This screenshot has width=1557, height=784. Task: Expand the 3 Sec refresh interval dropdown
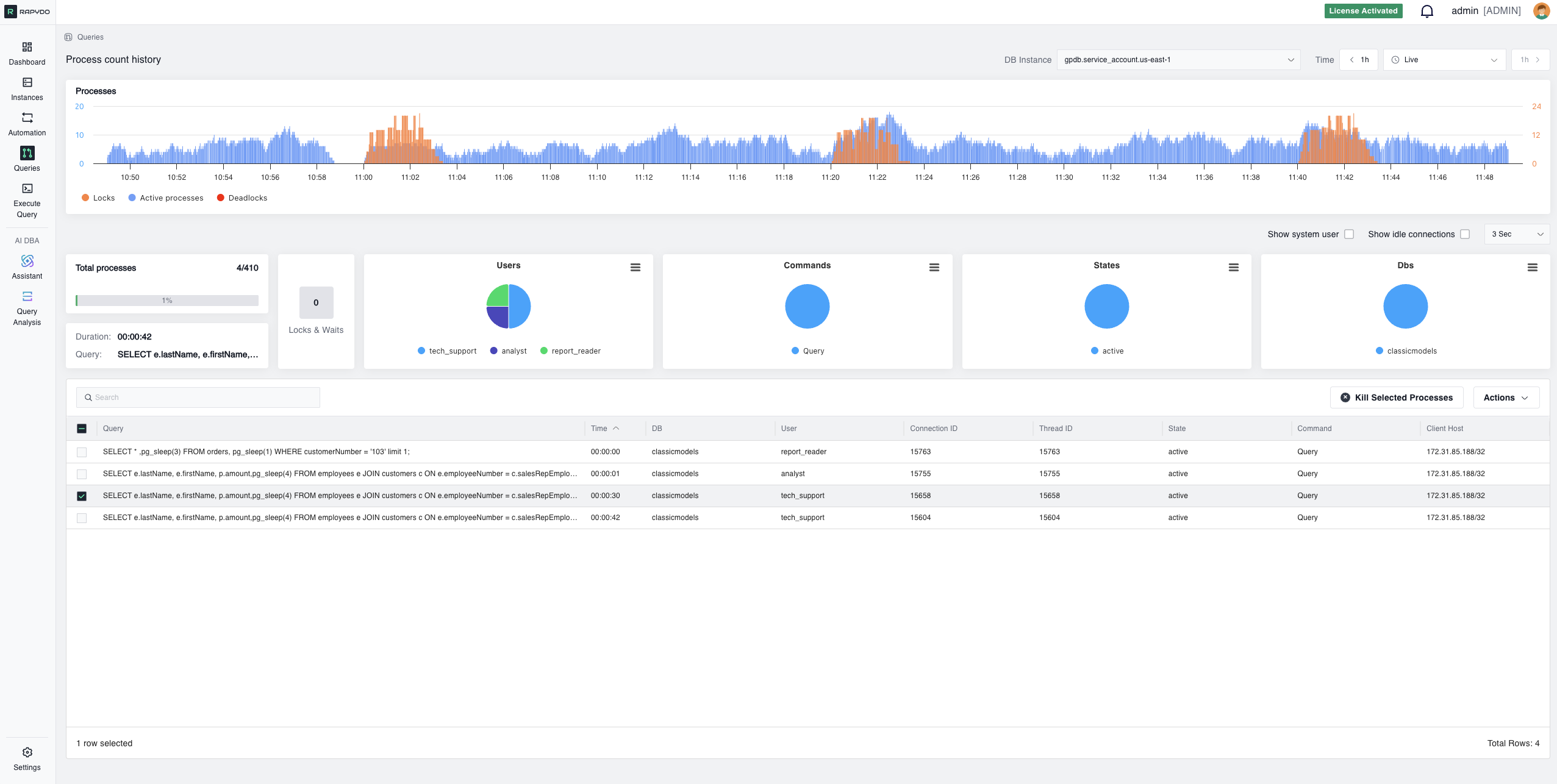pos(1517,234)
